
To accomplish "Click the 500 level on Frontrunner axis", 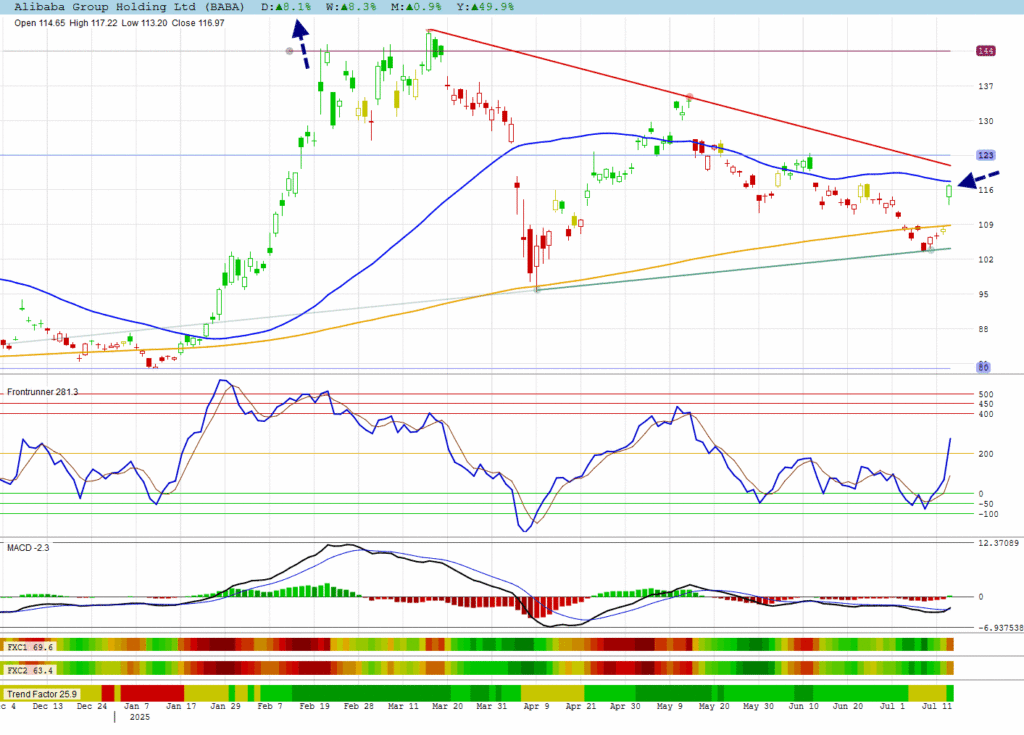I will [x=985, y=395].
